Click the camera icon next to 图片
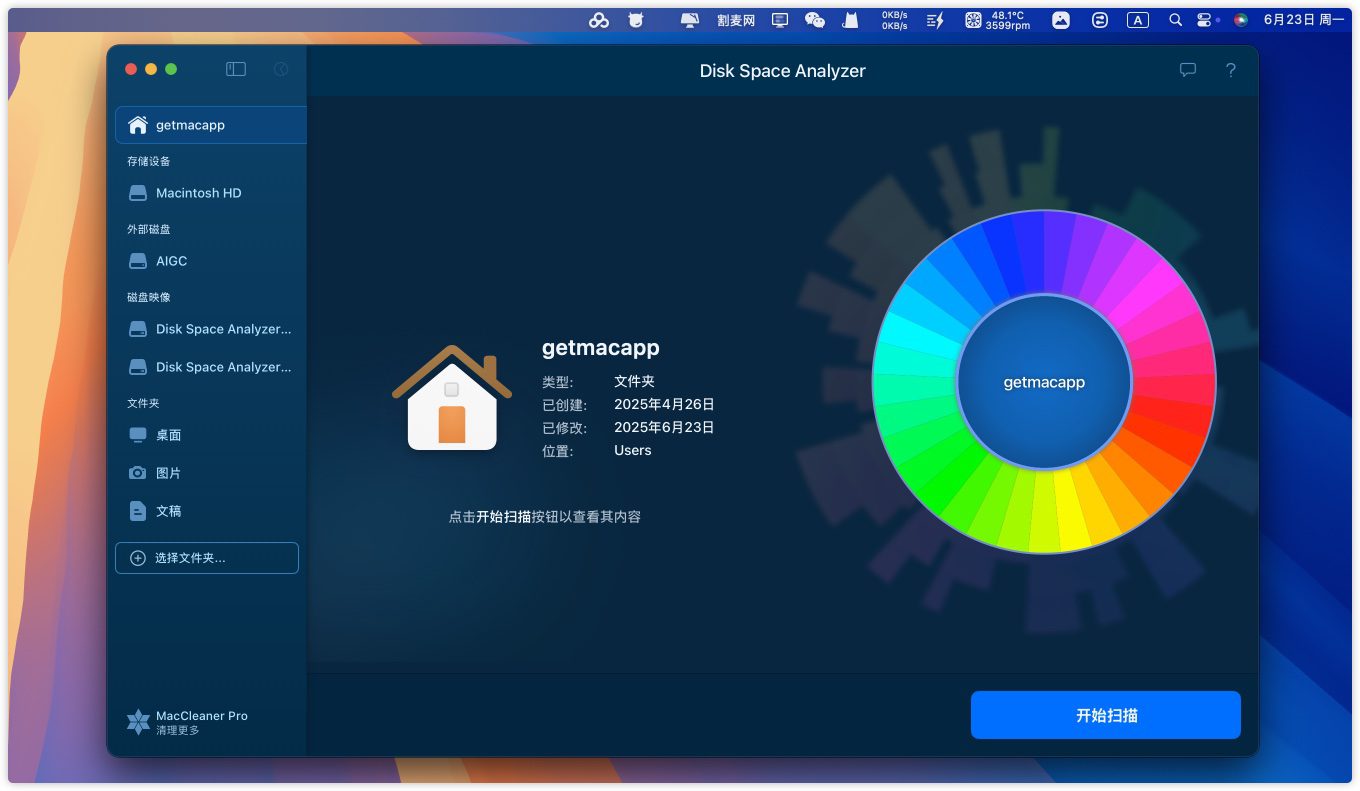The width and height of the screenshot is (1360, 791). pyautogui.click(x=138, y=473)
